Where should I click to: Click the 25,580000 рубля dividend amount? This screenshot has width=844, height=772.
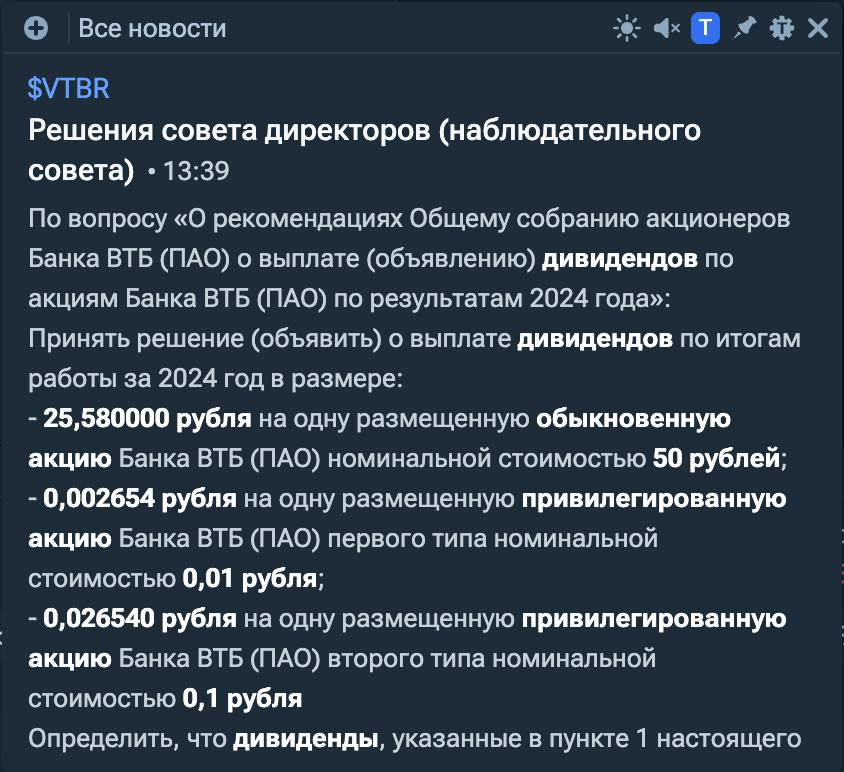click(x=139, y=418)
